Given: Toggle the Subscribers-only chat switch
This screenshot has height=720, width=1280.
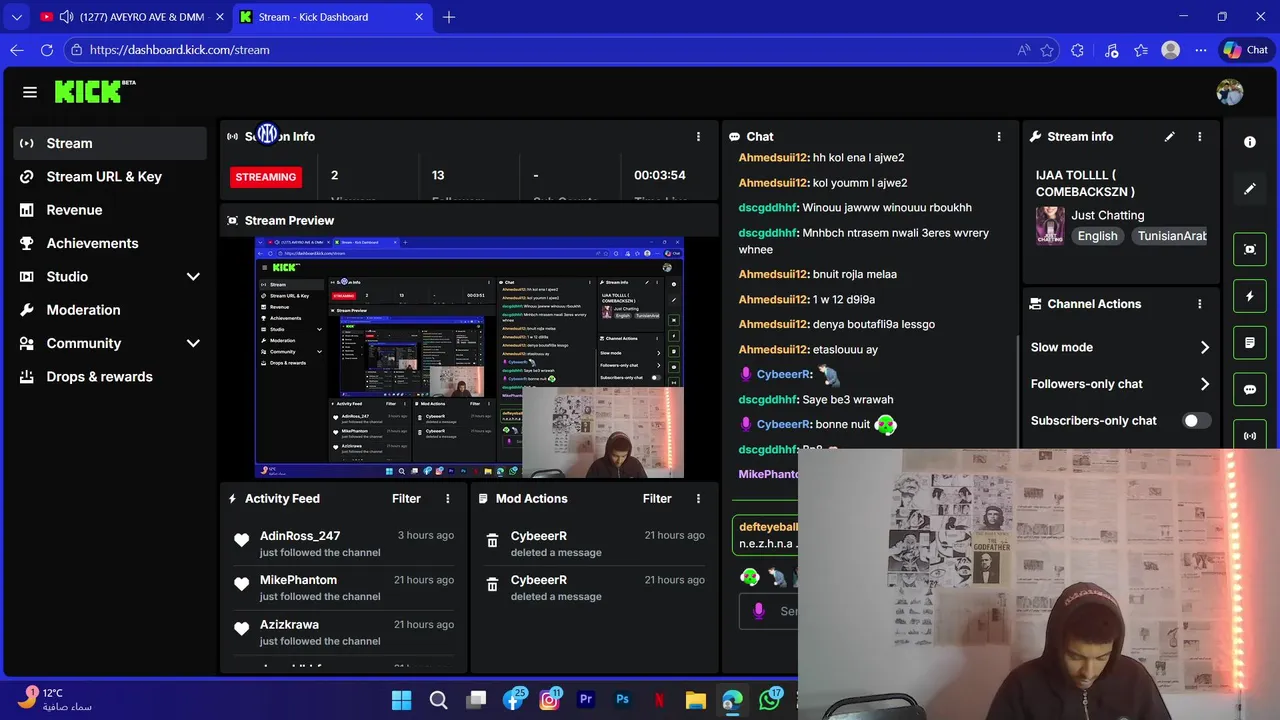Looking at the screenshot, I should click(1197, 421).
